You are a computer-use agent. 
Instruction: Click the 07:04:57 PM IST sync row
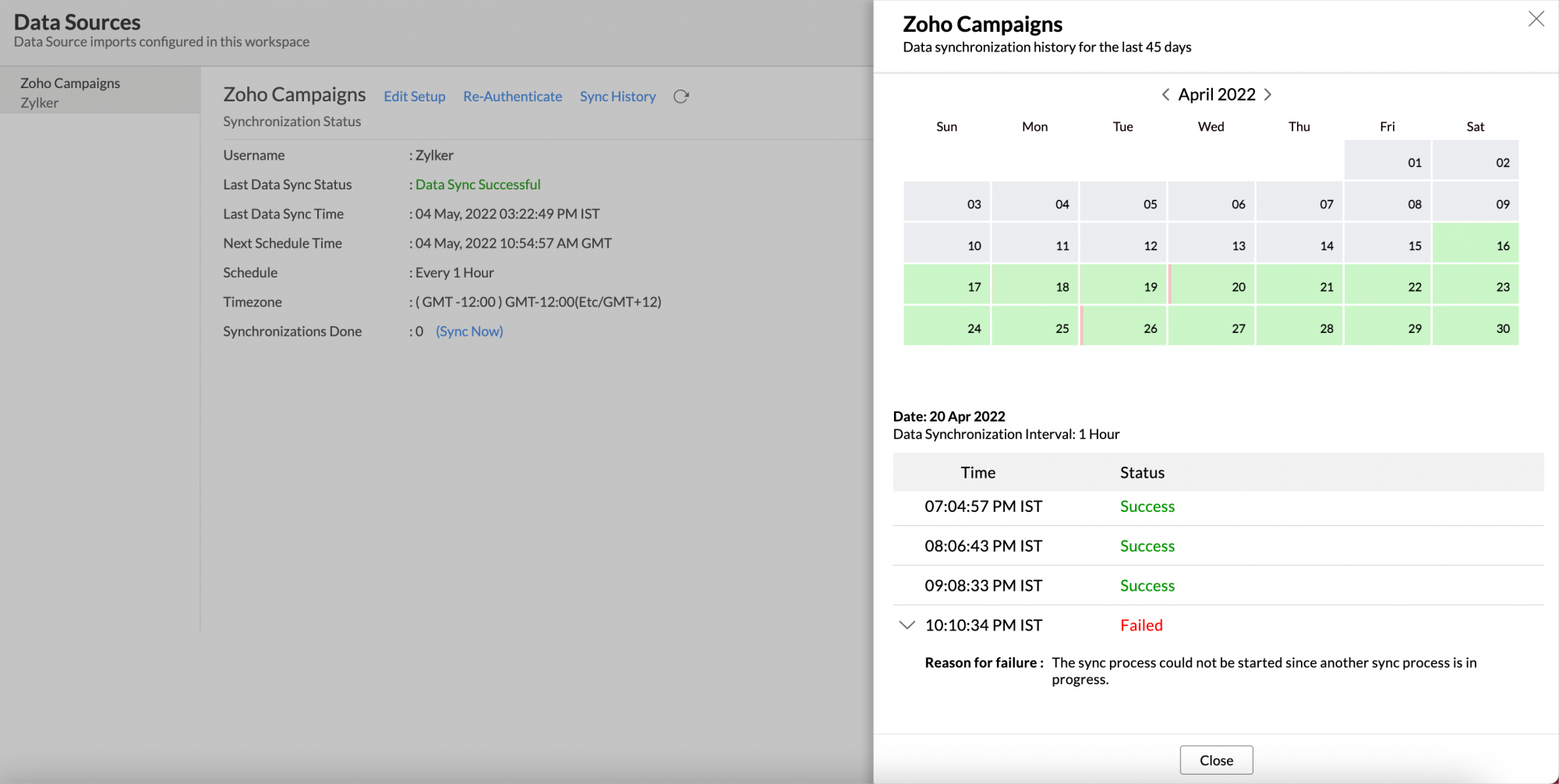(x=1218, y=507)
